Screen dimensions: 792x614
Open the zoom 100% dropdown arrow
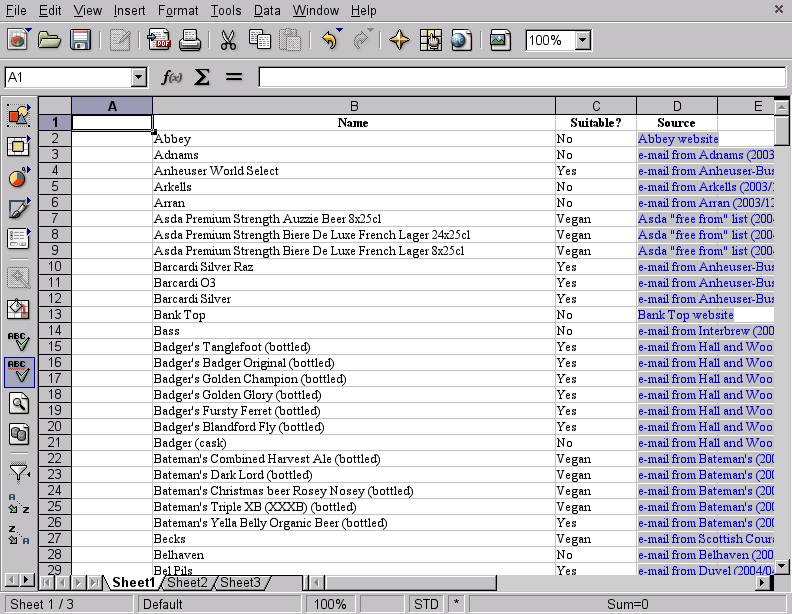click(x=583, y=40)
